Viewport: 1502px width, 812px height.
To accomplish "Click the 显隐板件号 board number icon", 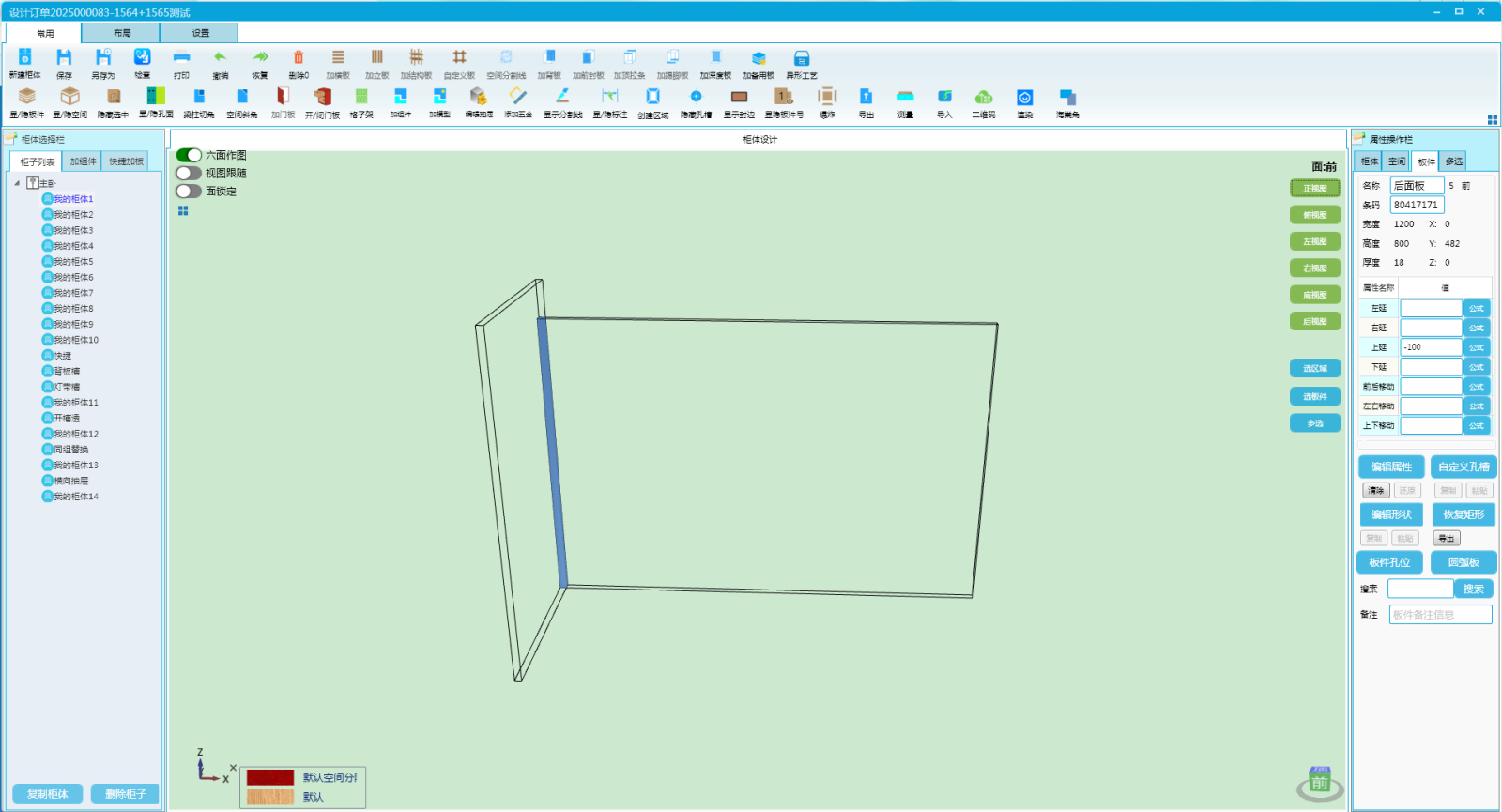I will tap(784, 97).
